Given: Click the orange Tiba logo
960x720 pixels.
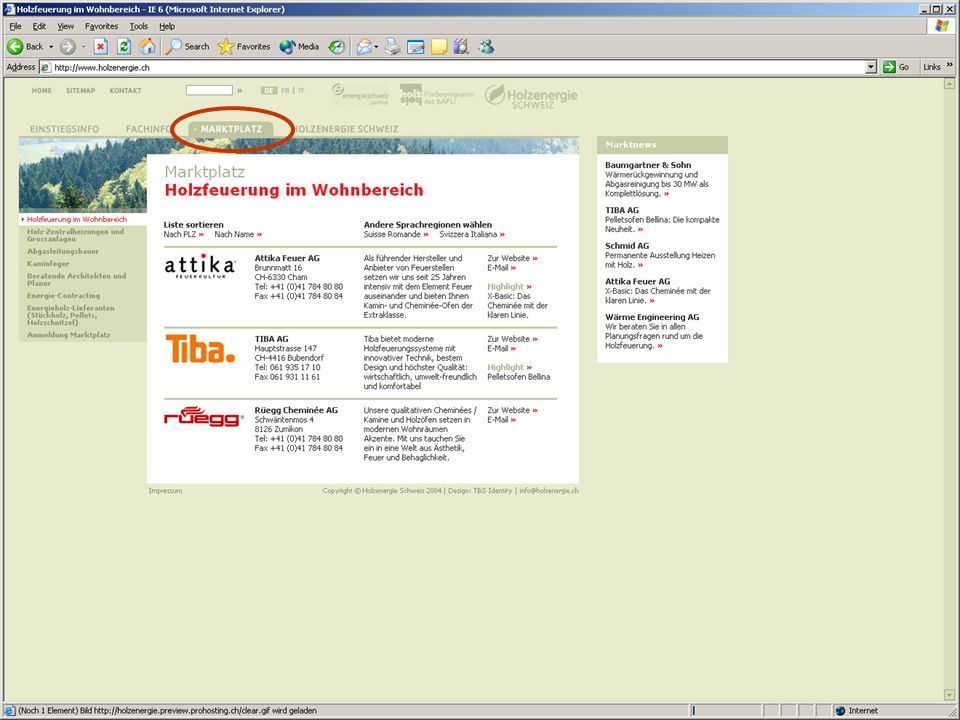Looking at the screenshot, I should (200, 348).
